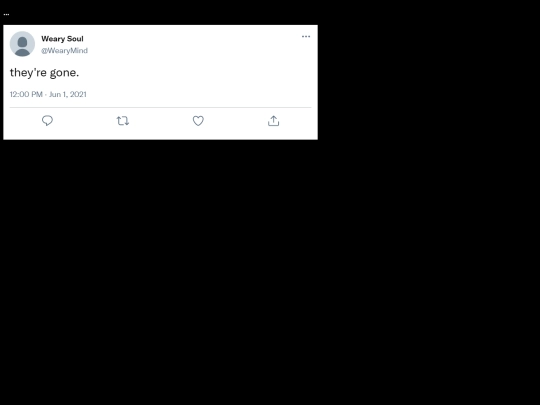Open the share upload arrow icon
540x405 pixels.
(x=273, y=121)
